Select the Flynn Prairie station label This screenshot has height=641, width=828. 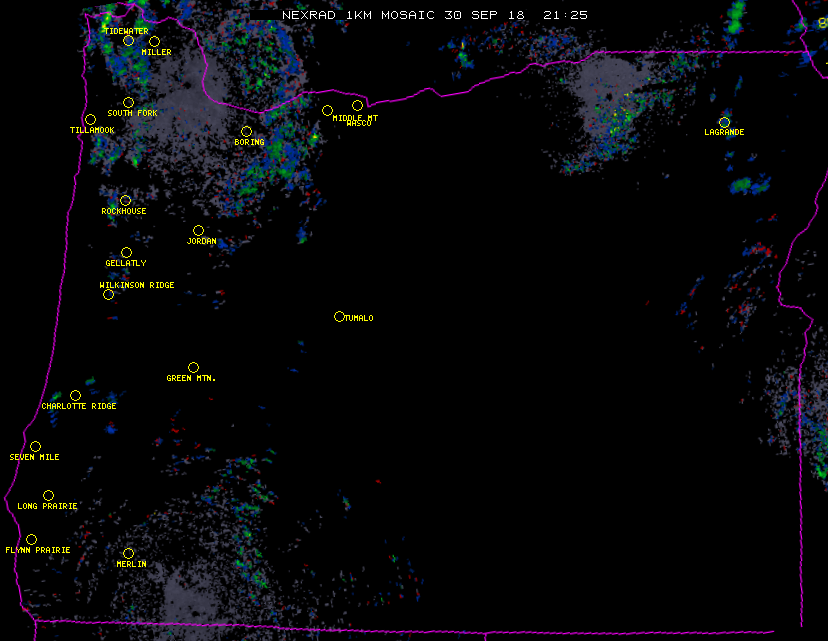coord(38,551)
